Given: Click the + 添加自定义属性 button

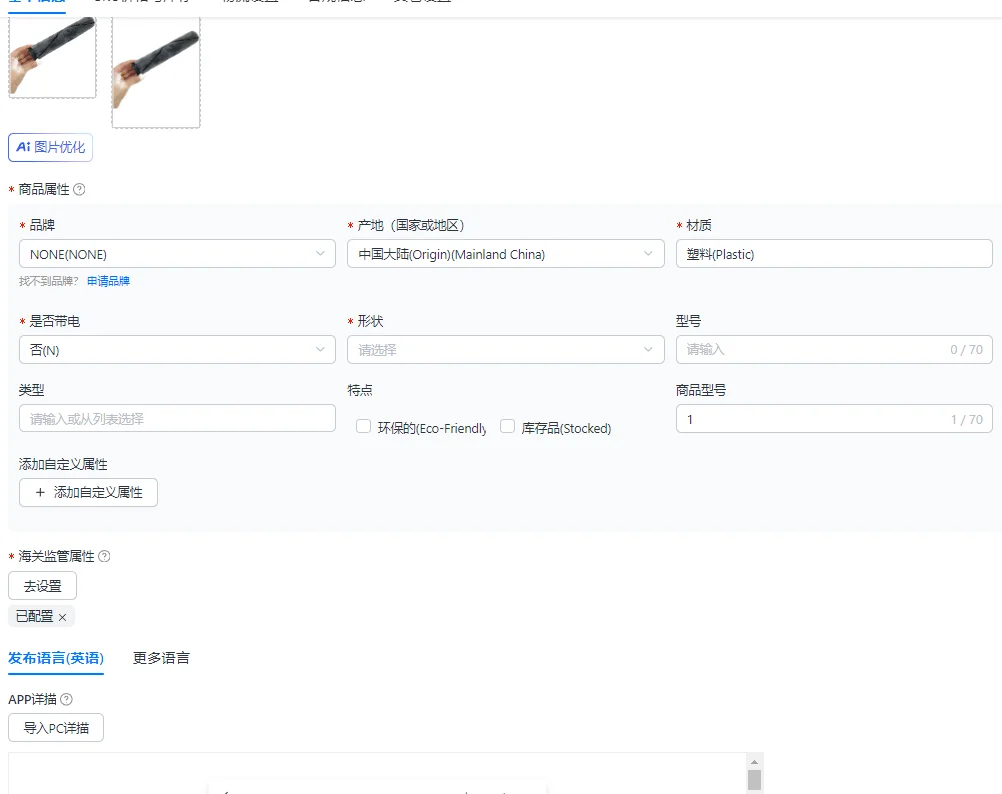Looking at the screenshot, I should pos(88,492).
